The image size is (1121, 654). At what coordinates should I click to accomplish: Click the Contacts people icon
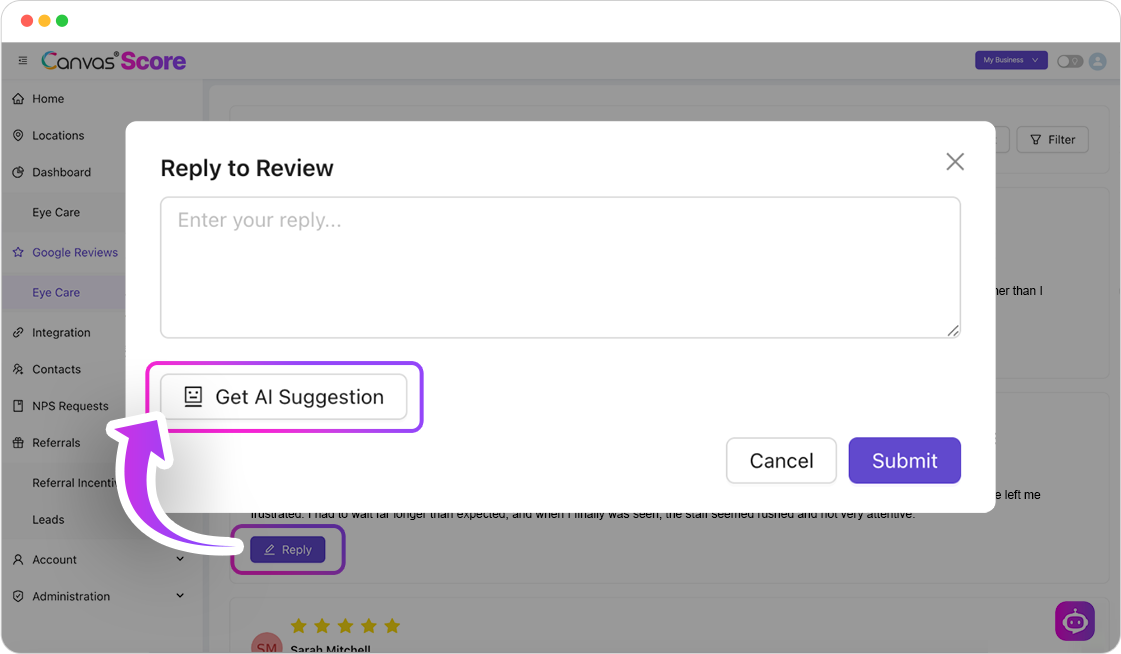point(19,370)
